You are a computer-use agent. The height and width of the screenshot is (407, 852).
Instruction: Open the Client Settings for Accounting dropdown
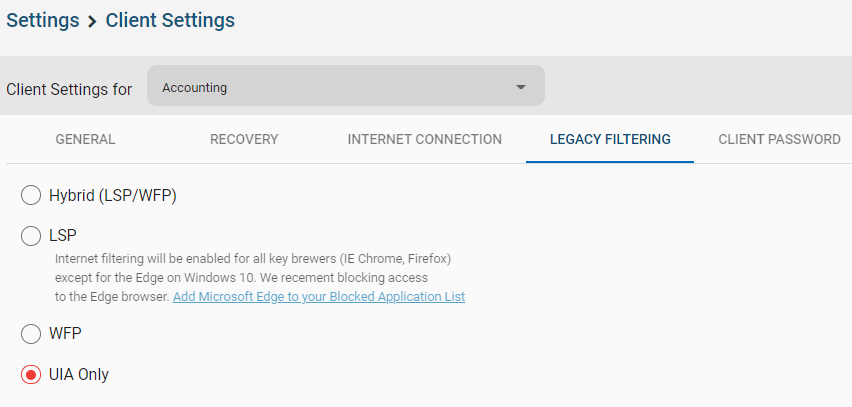[x=346, y=86]
